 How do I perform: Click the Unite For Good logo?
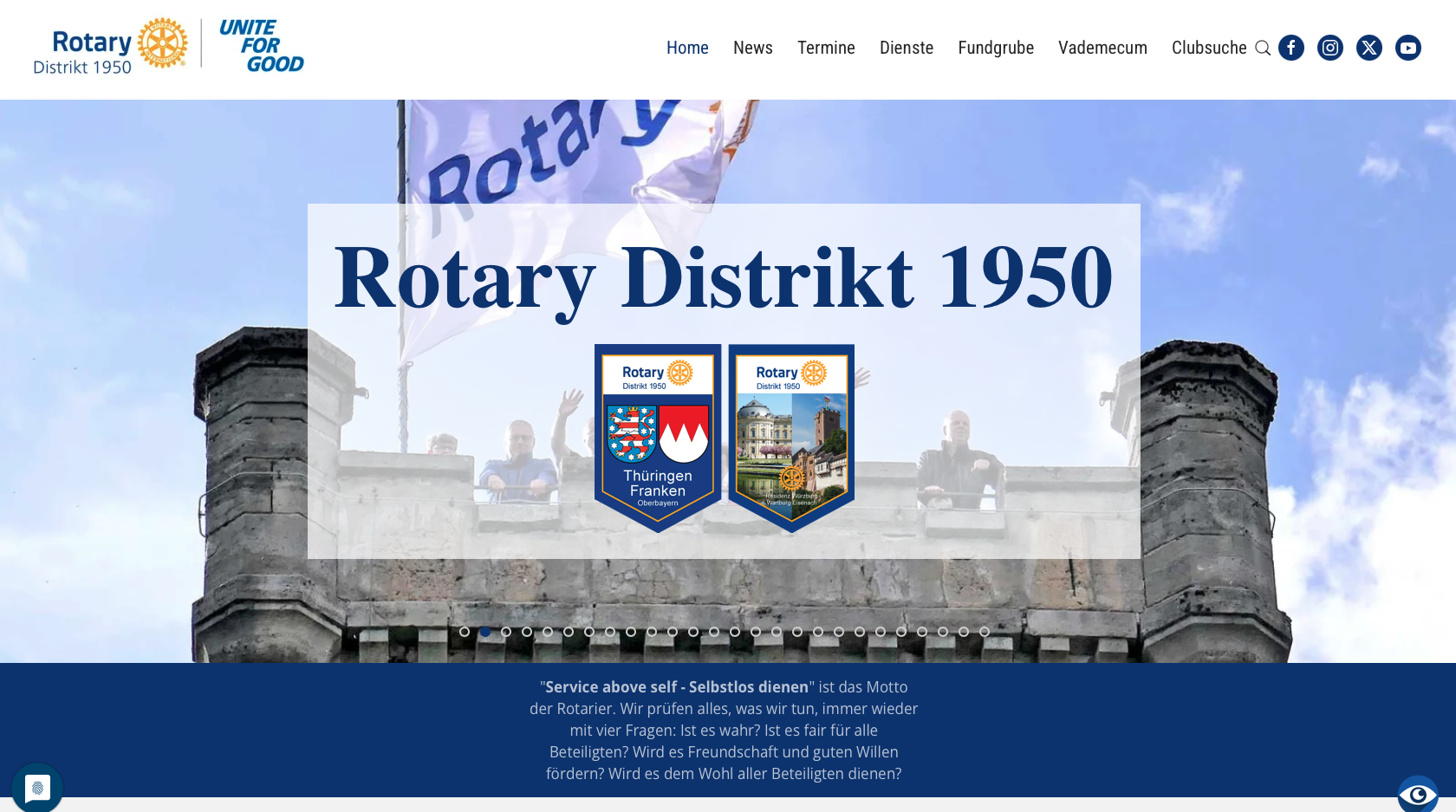click(x=261, y=46)
